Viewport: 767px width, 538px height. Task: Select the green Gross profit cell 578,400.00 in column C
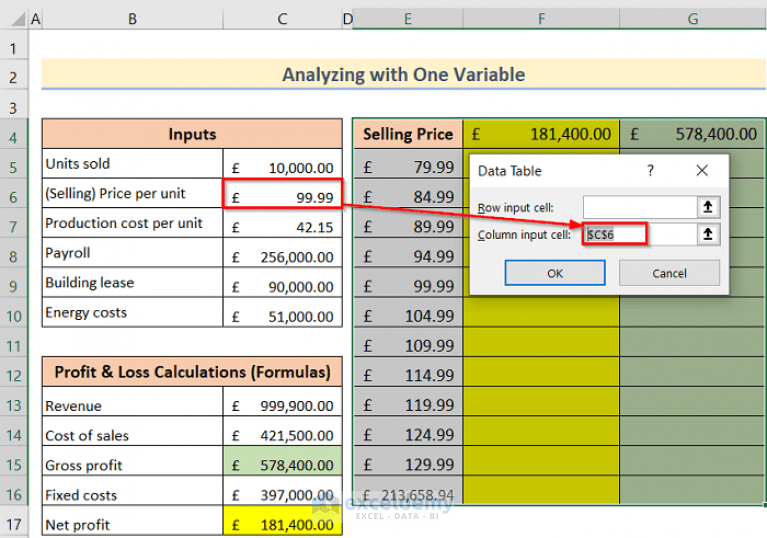[283, 461]
